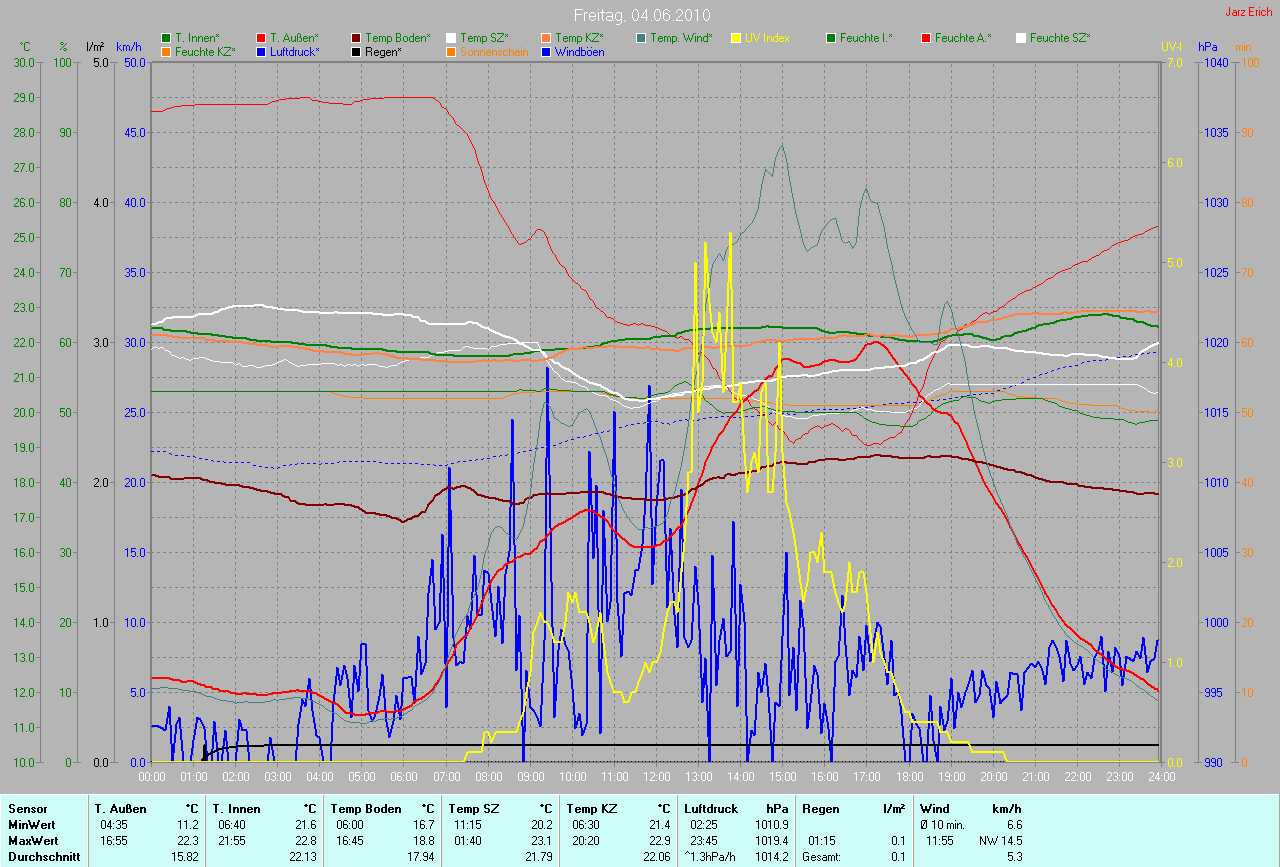Toggle the Feuchte KZ* legend label
The width and height of the screenshot is (1280, 867).
tap(205, 51)
